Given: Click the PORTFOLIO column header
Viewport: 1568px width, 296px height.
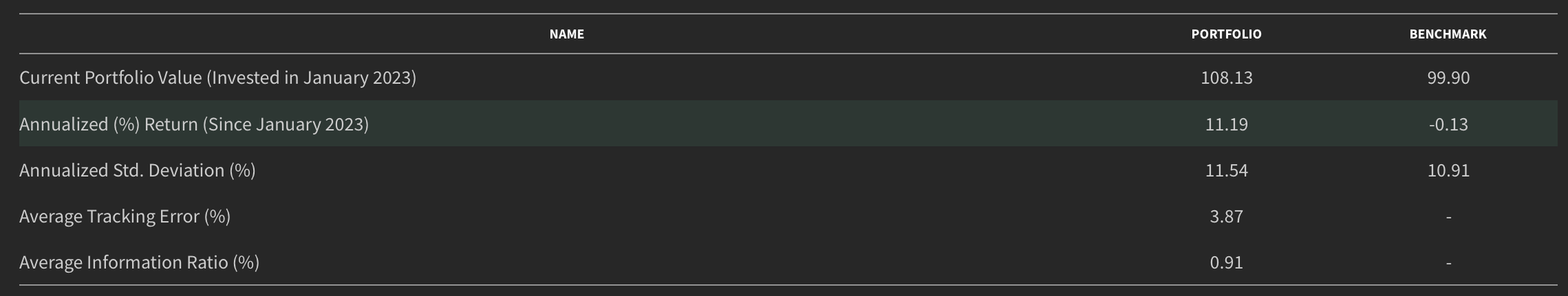Looking at the screenshot, I should [1226, 34].
